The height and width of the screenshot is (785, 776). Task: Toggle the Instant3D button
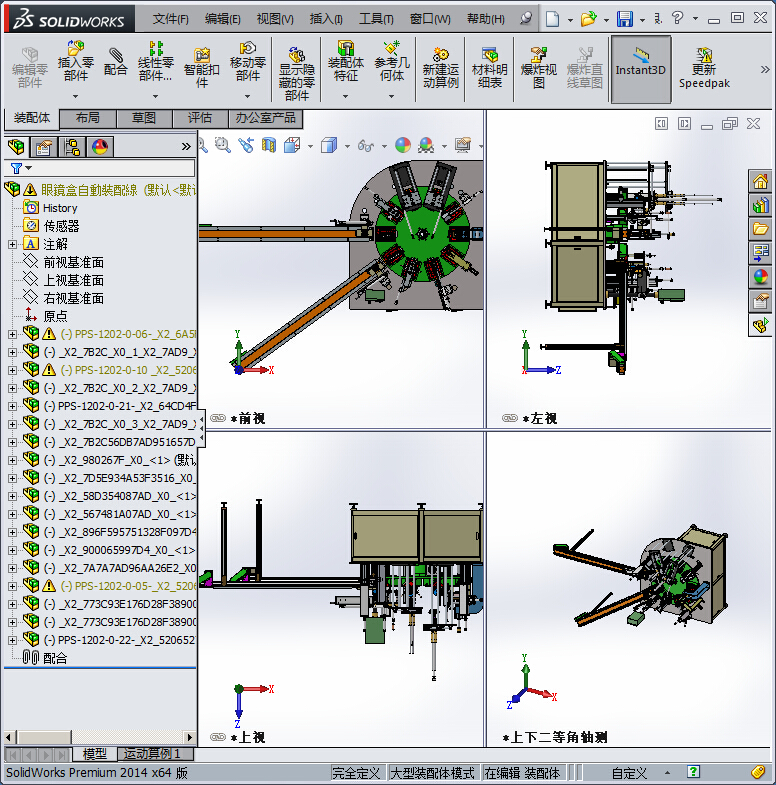[x=640, y=69]
